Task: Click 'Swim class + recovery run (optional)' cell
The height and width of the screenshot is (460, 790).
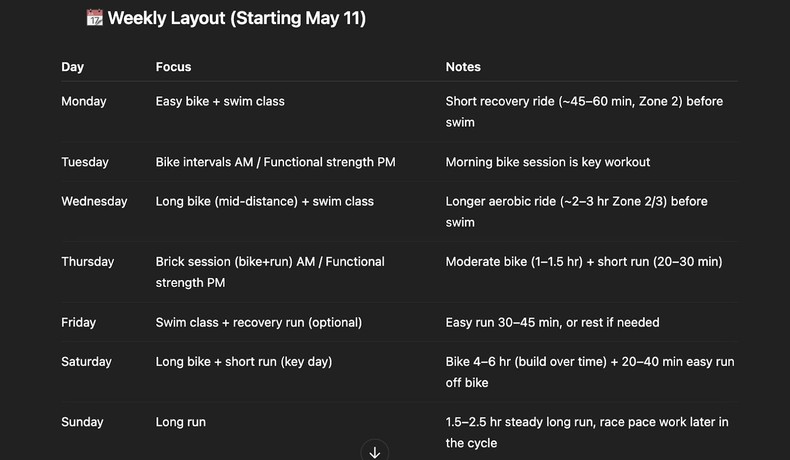Action: tap(258, 322)
